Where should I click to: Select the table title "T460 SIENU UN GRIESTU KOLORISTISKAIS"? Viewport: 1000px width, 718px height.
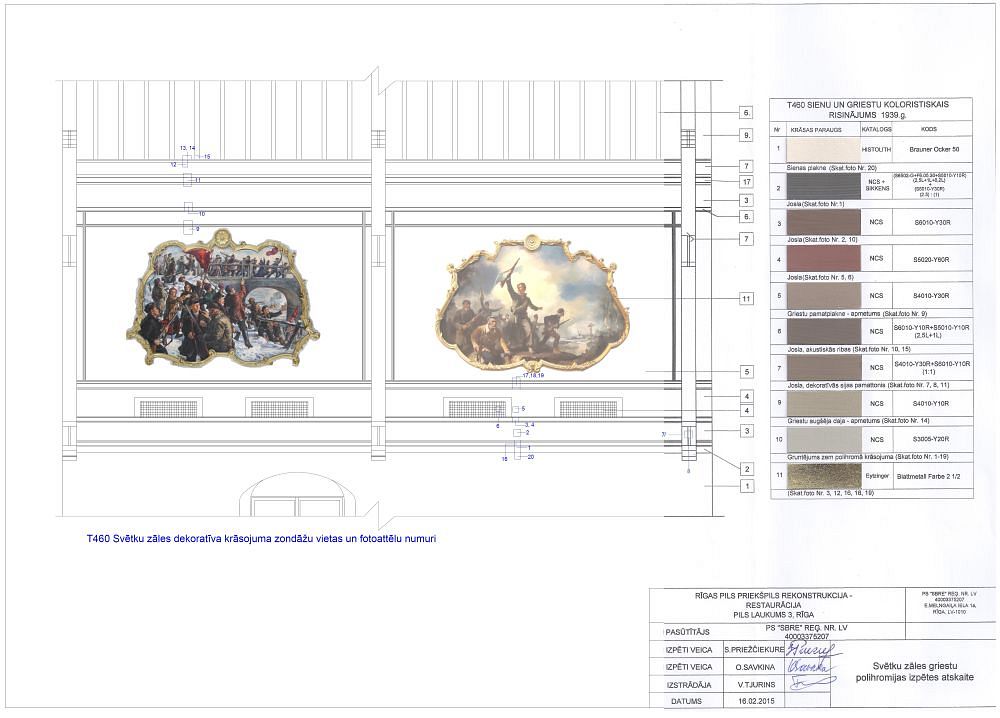pos(868,105)
